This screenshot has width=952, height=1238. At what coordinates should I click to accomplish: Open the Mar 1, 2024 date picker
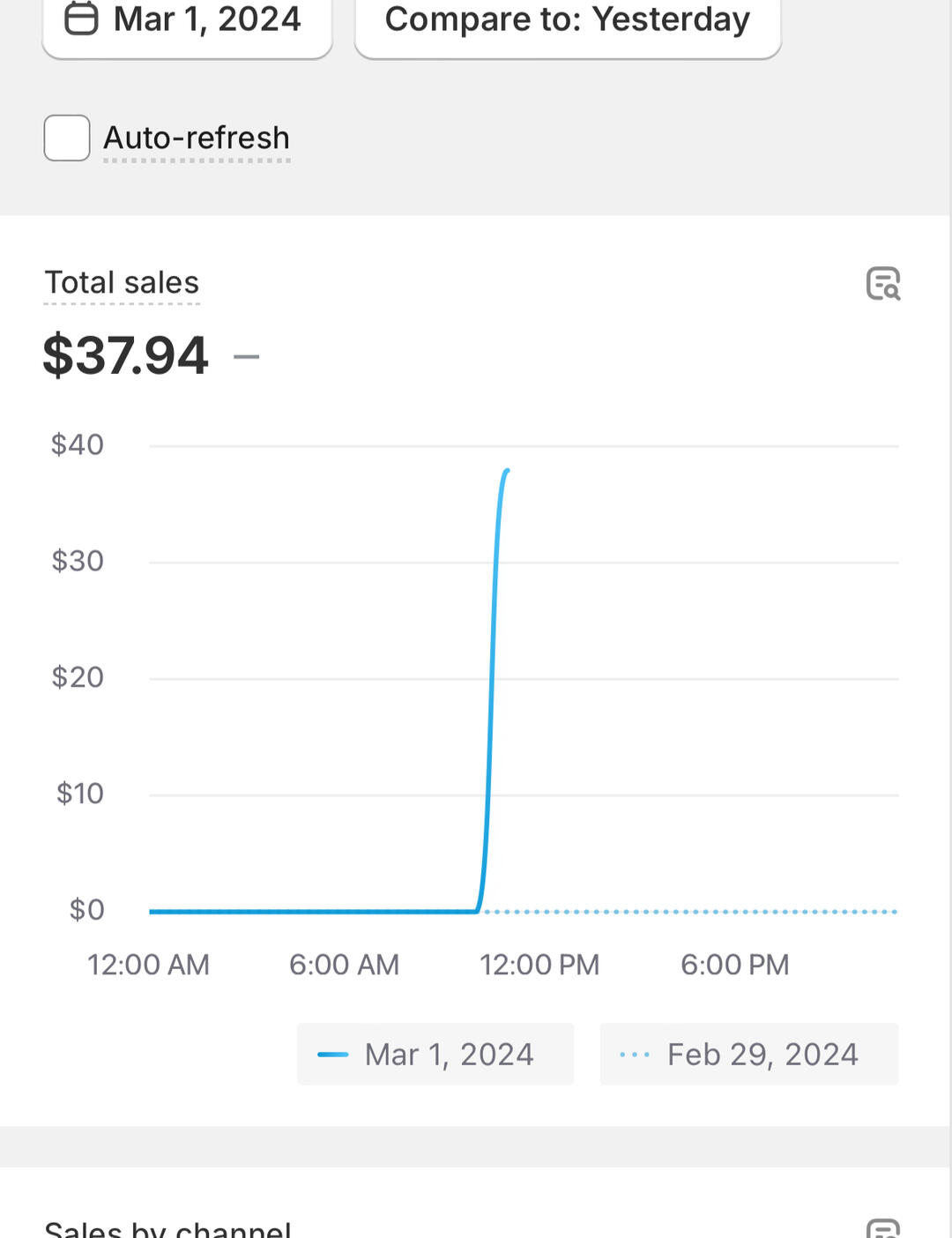coord(187,20)
